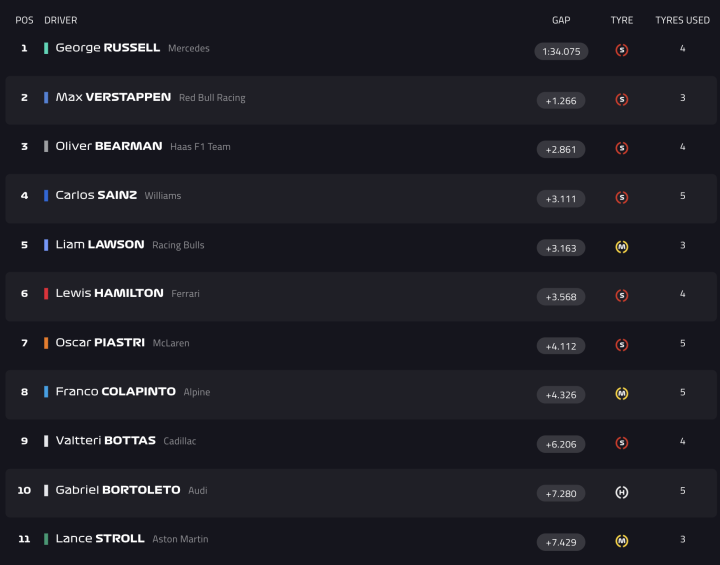The height and width of the screenshot is (565, 720).
Task: Click the soft tyre icon in Russell's row
Action: (621, 50)
